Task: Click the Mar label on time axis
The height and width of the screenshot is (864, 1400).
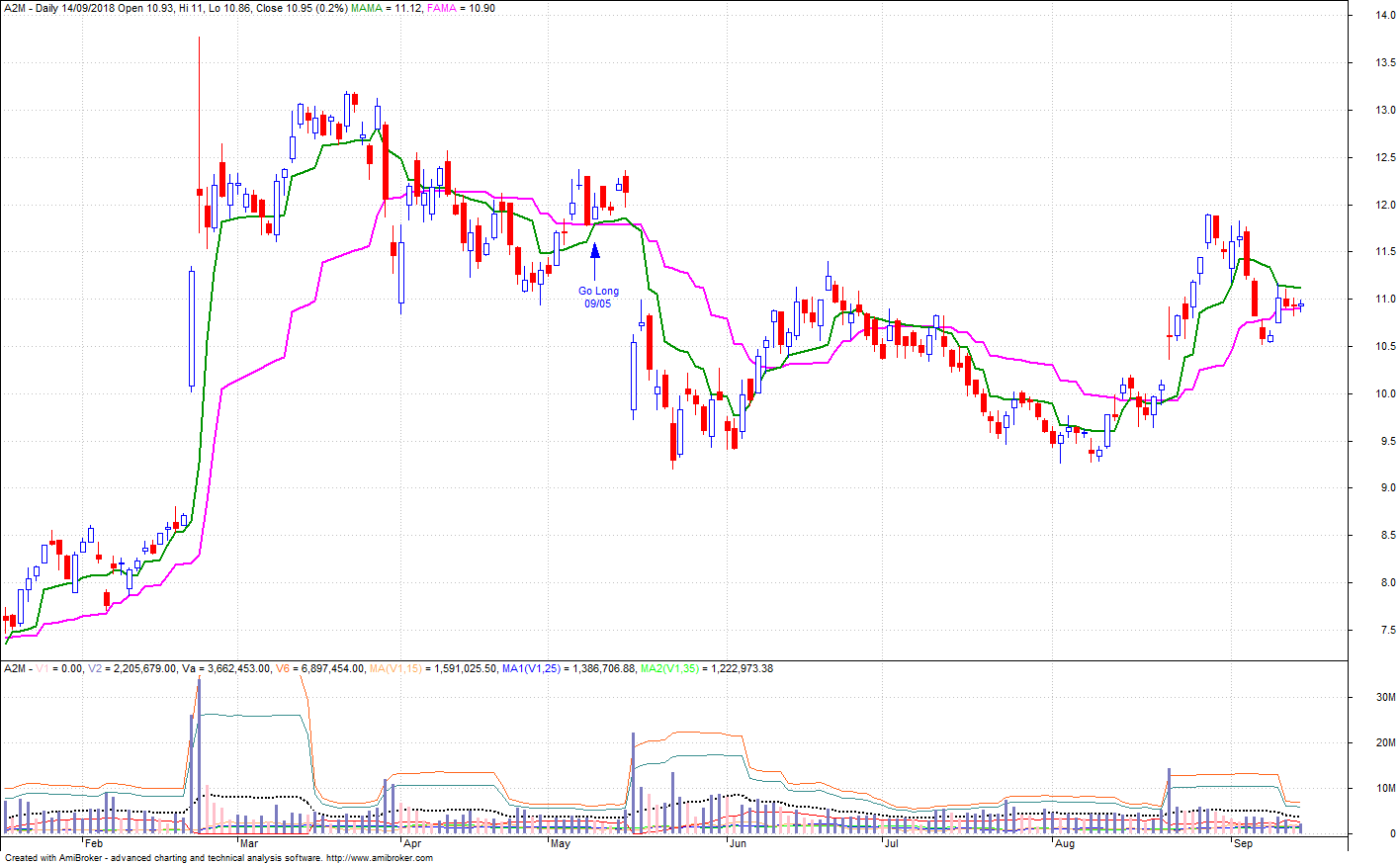Action: pos(249,844)
